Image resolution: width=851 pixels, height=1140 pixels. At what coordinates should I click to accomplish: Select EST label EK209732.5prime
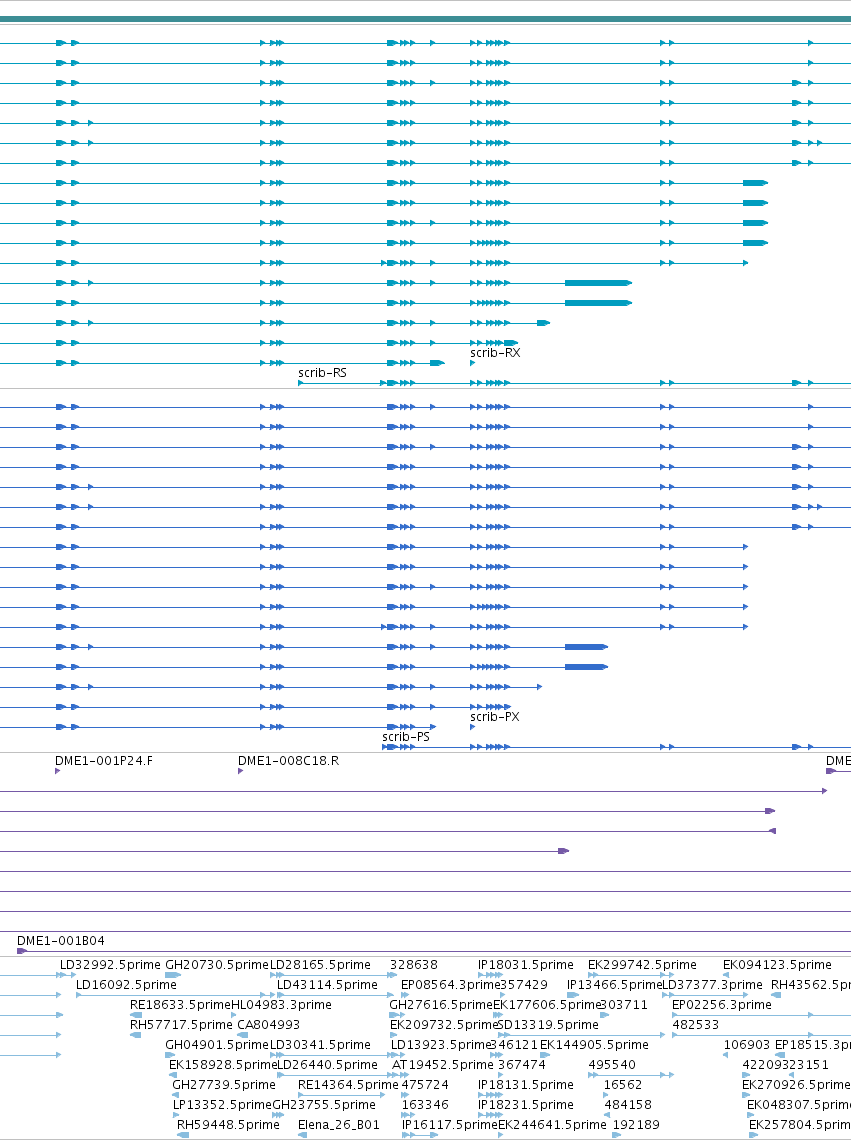[444, 1024]
